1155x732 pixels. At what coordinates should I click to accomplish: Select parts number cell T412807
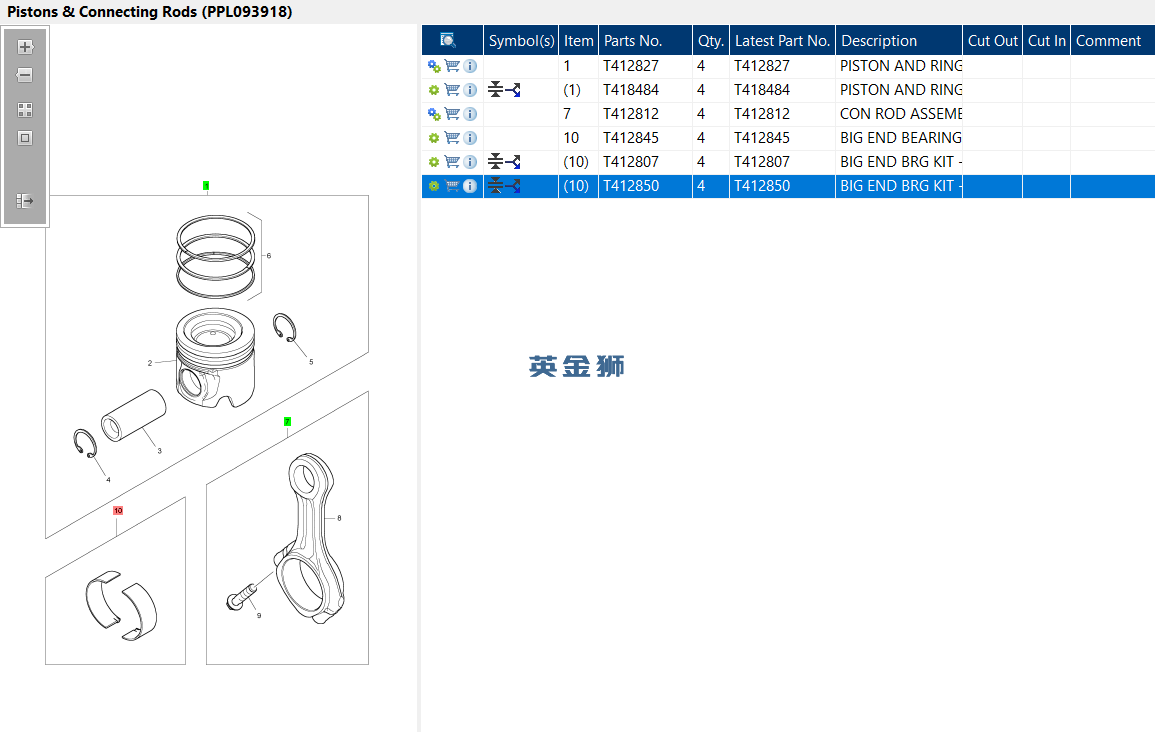[x=645, y=162]
